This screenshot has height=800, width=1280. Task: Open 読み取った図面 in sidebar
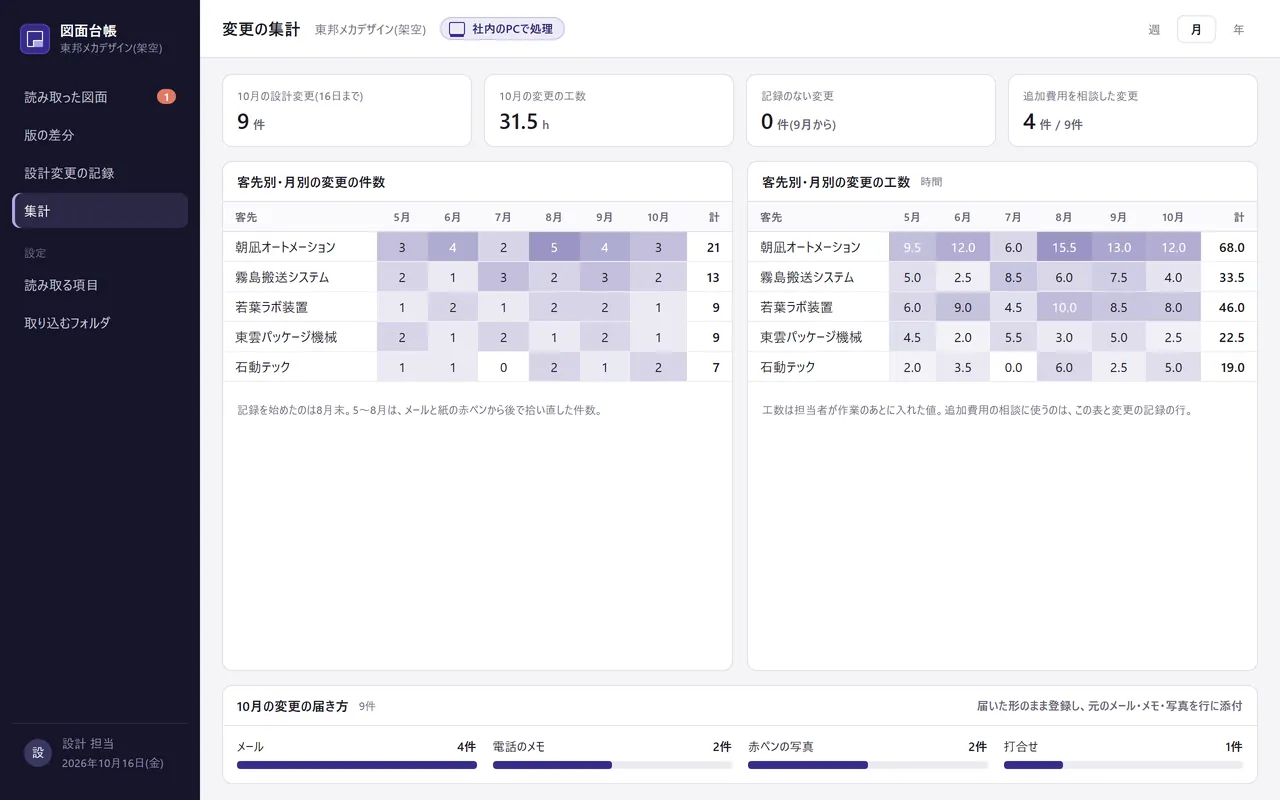click(100, 97)
